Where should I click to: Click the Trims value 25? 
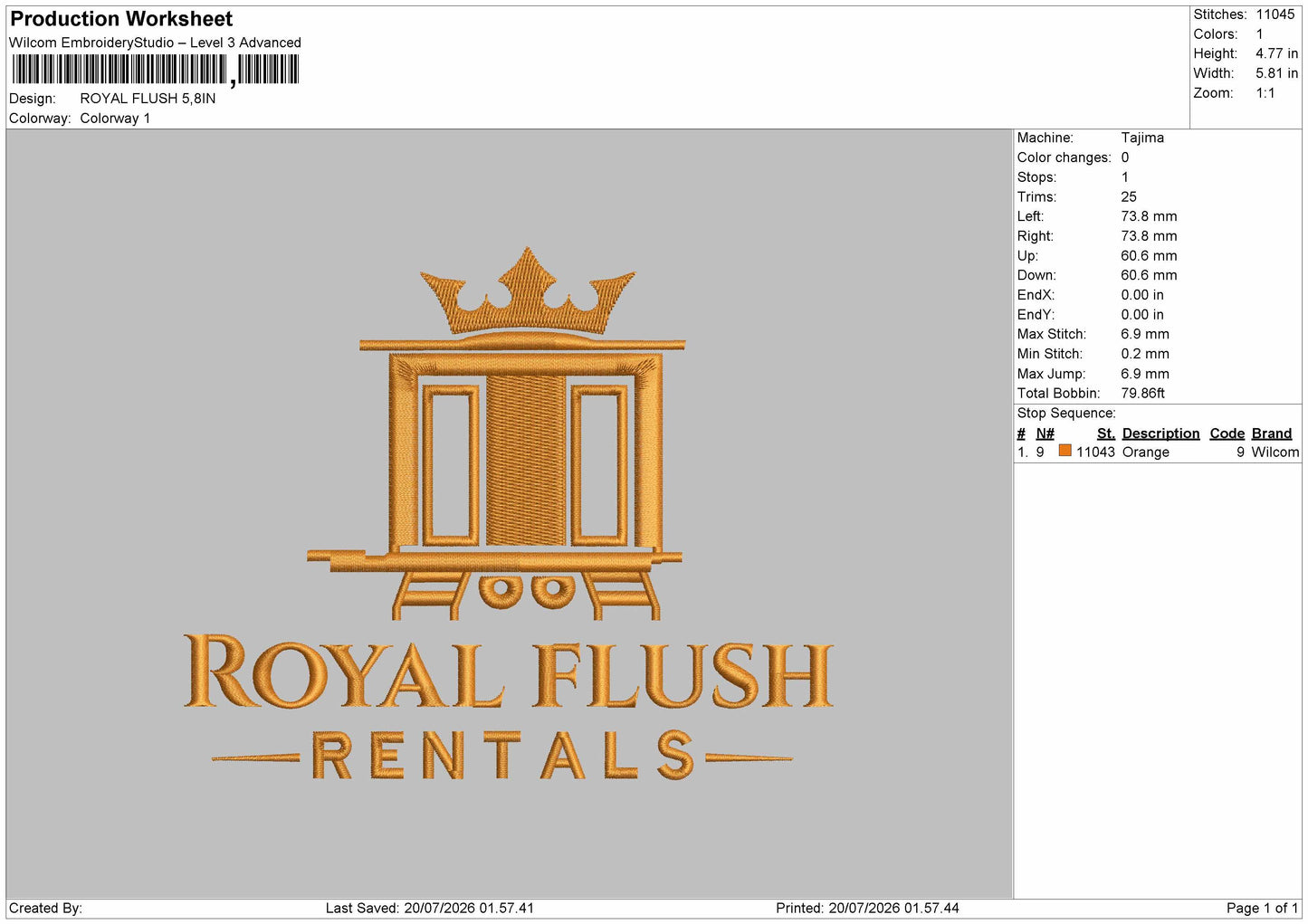coord(1129,197)
